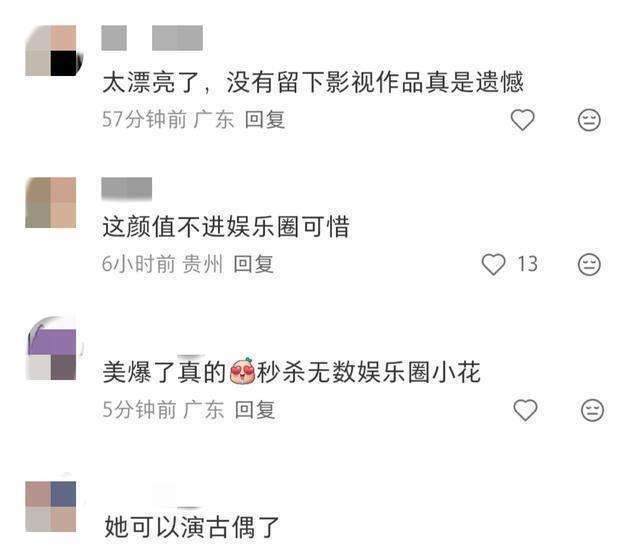Open blurred username above '这颜值不进娱乐圈可惜'
640x548 pixels.
point(127,189)
